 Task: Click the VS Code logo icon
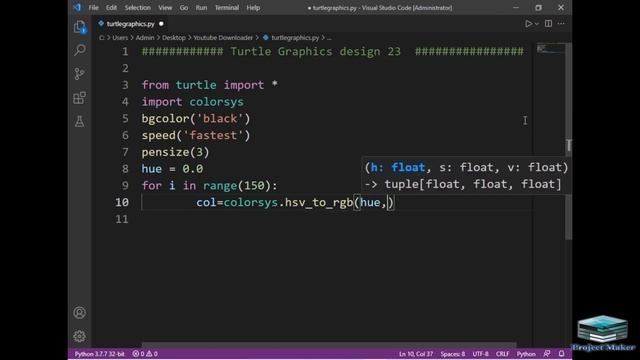pyautogui.click(x=77, y=7)
